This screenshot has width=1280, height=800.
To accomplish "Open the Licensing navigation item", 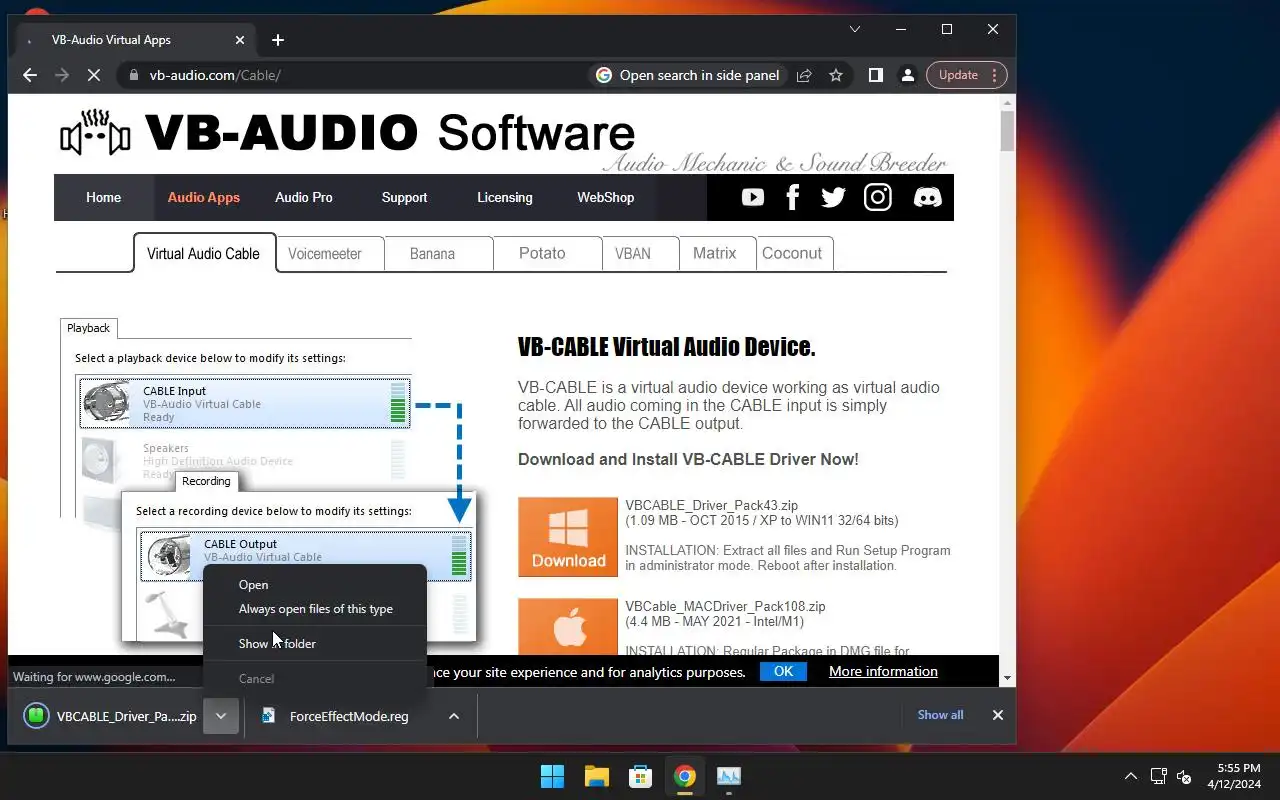I will [505, 197].
